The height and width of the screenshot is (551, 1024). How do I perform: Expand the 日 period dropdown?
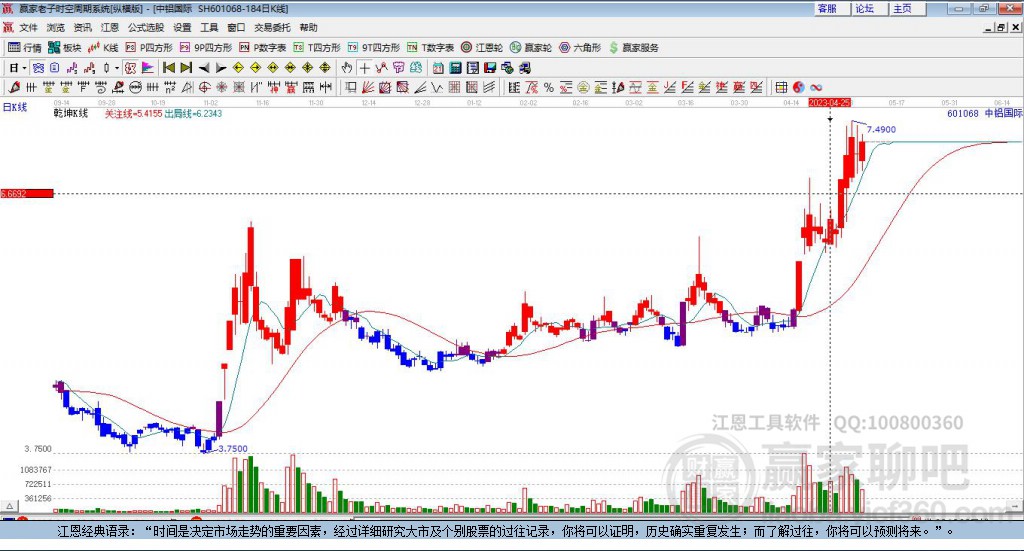24,68
